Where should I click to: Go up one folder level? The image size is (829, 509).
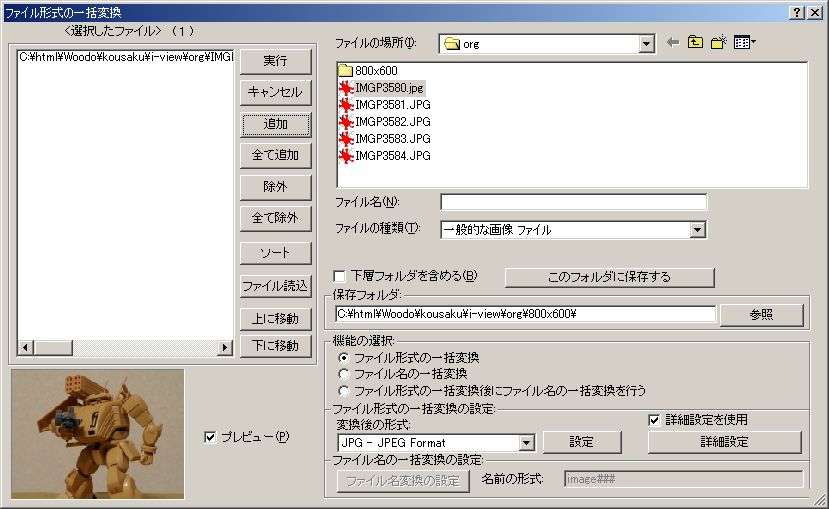[695, 43]
